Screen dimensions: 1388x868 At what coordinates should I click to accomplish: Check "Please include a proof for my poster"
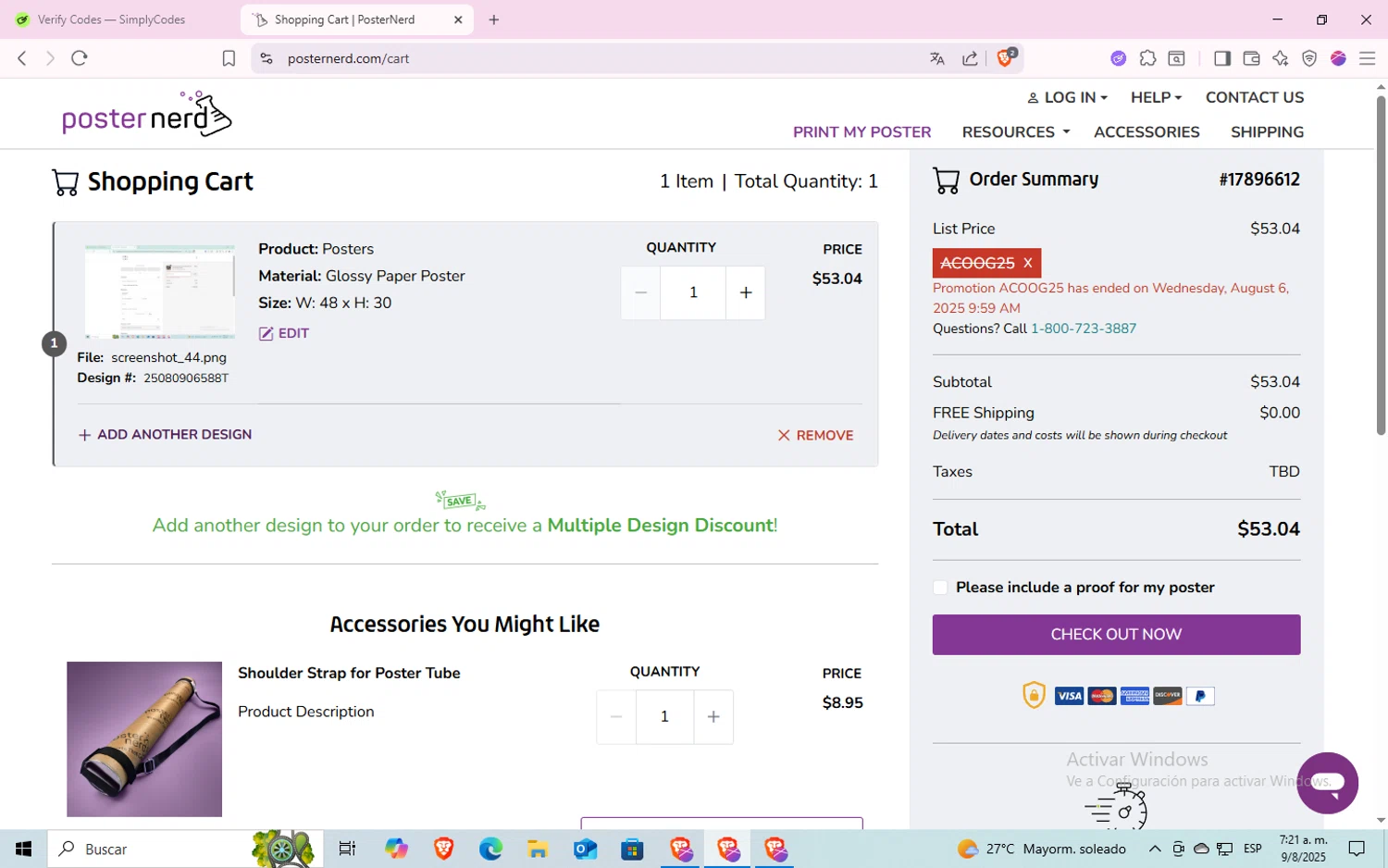(940, 588)
